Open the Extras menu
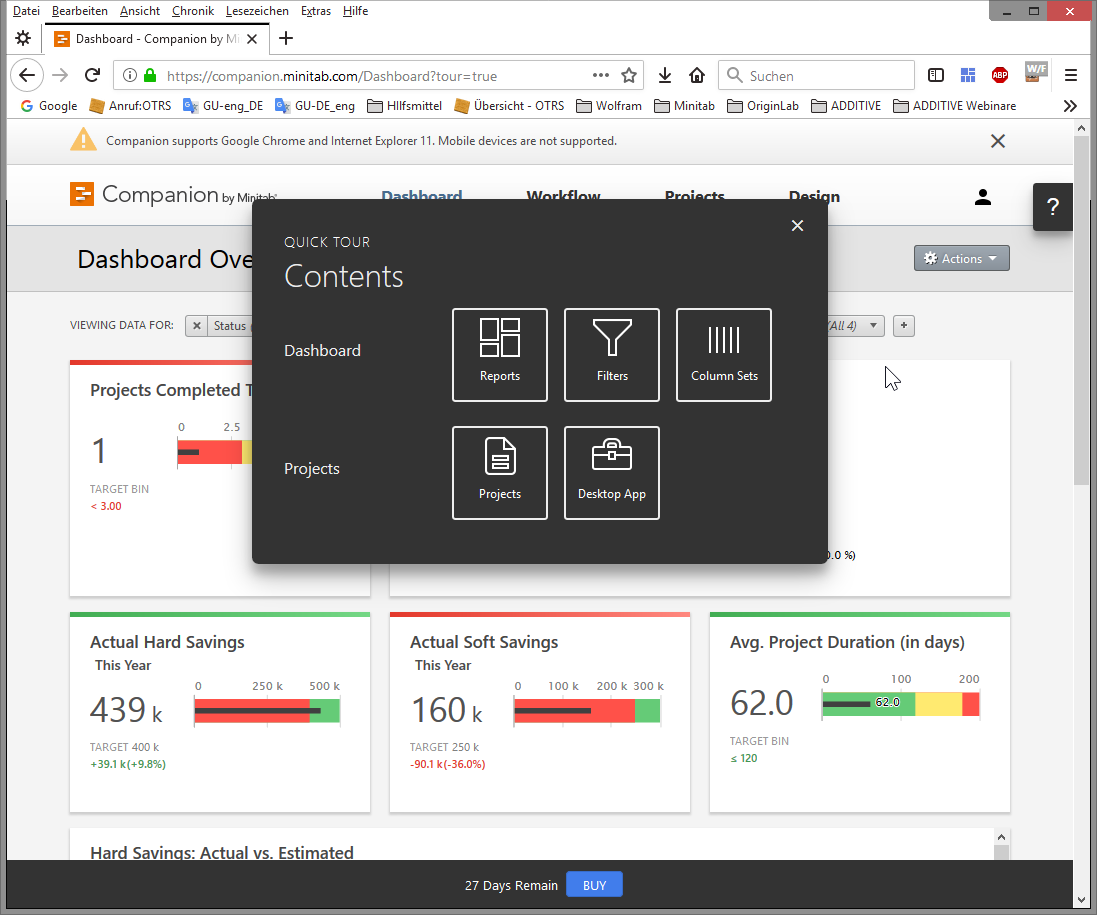This screenshot has height=915, width=1097. pos(316,11)
